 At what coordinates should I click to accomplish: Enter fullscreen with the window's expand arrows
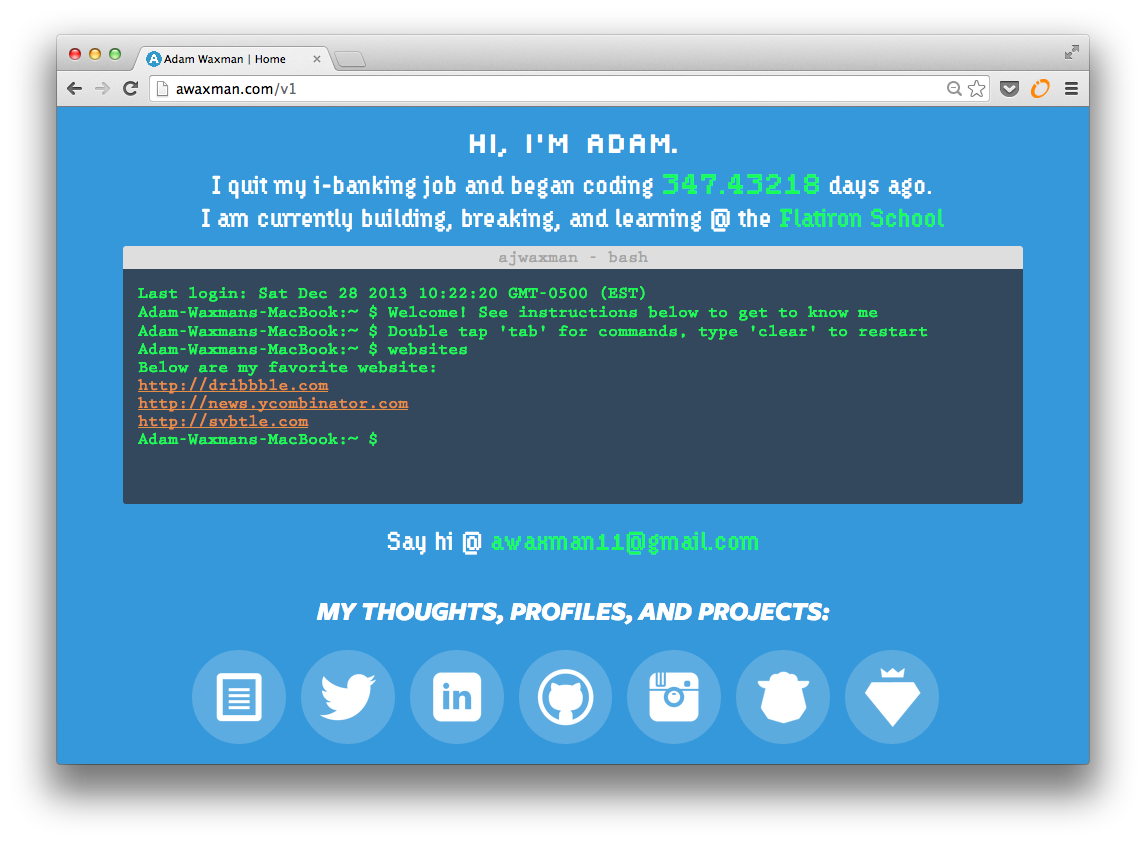[x=1071, y=52]
